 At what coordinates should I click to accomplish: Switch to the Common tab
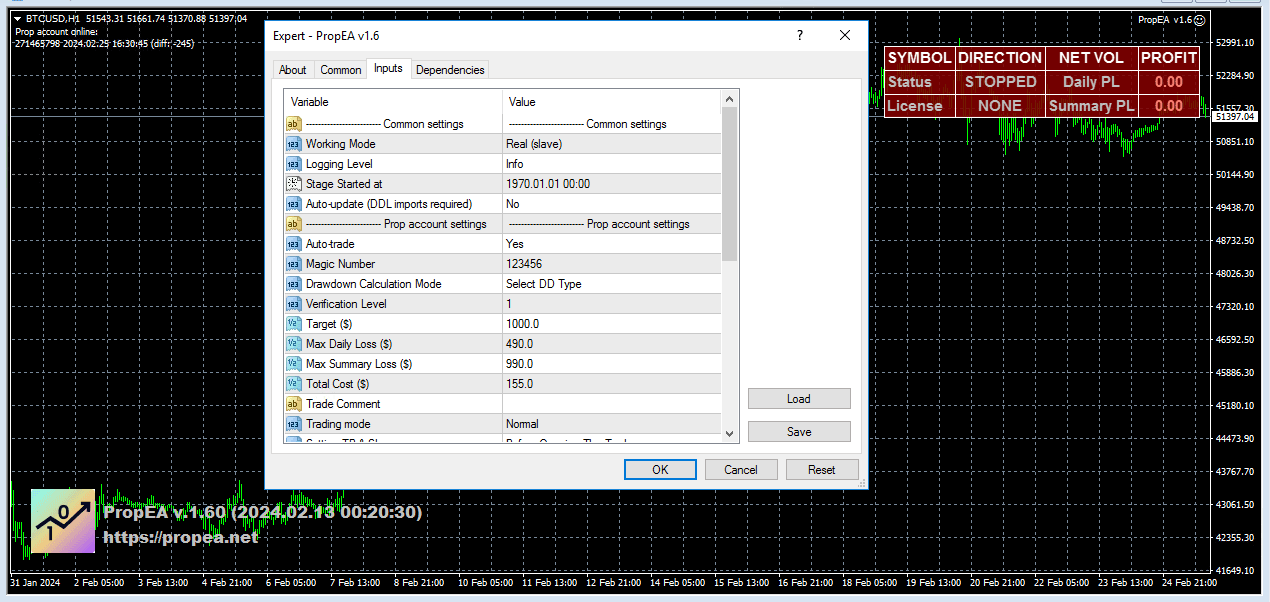(341, 70)
